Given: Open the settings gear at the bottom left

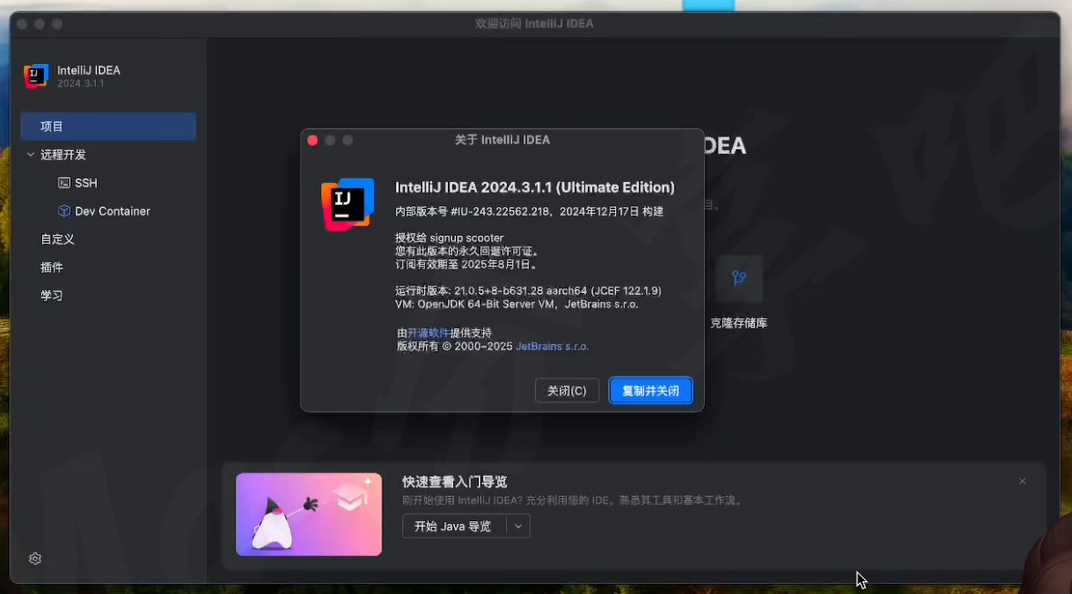Looking at the screenshot, I should coord(35,558).
